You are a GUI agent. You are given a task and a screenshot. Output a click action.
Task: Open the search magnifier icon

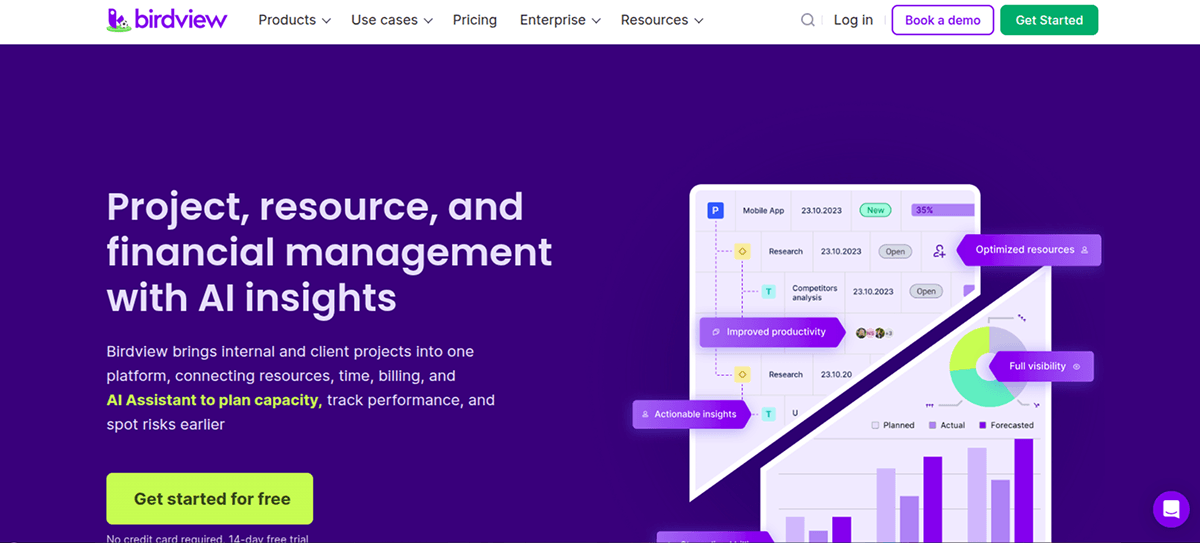point(808,20)
